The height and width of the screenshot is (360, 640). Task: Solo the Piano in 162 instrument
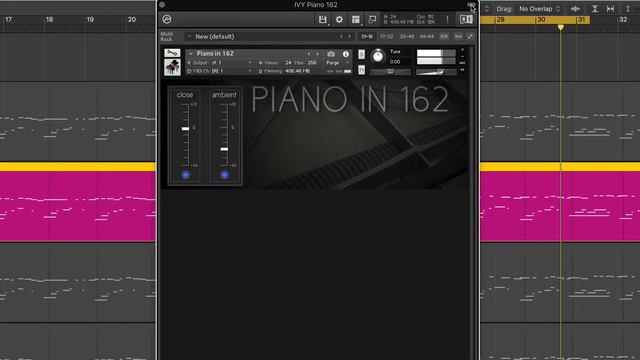click(x=362, y=54)
